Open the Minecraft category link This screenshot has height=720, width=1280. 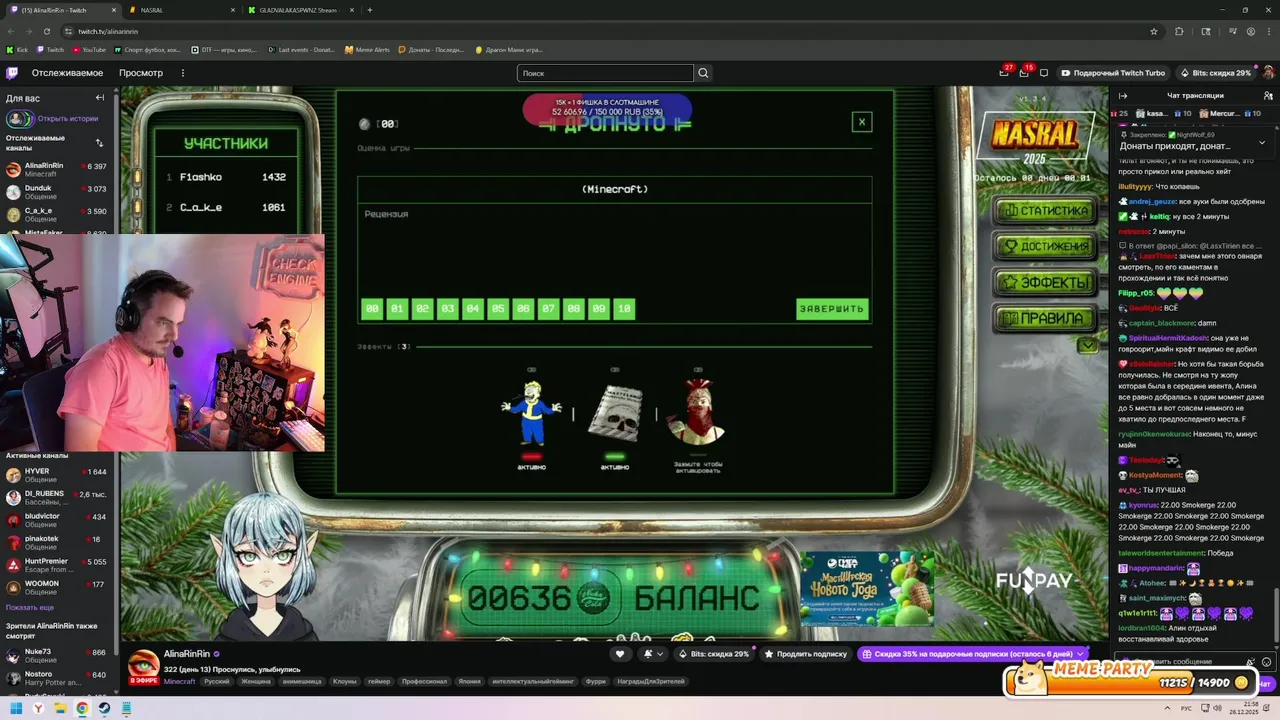coord(180,681)
